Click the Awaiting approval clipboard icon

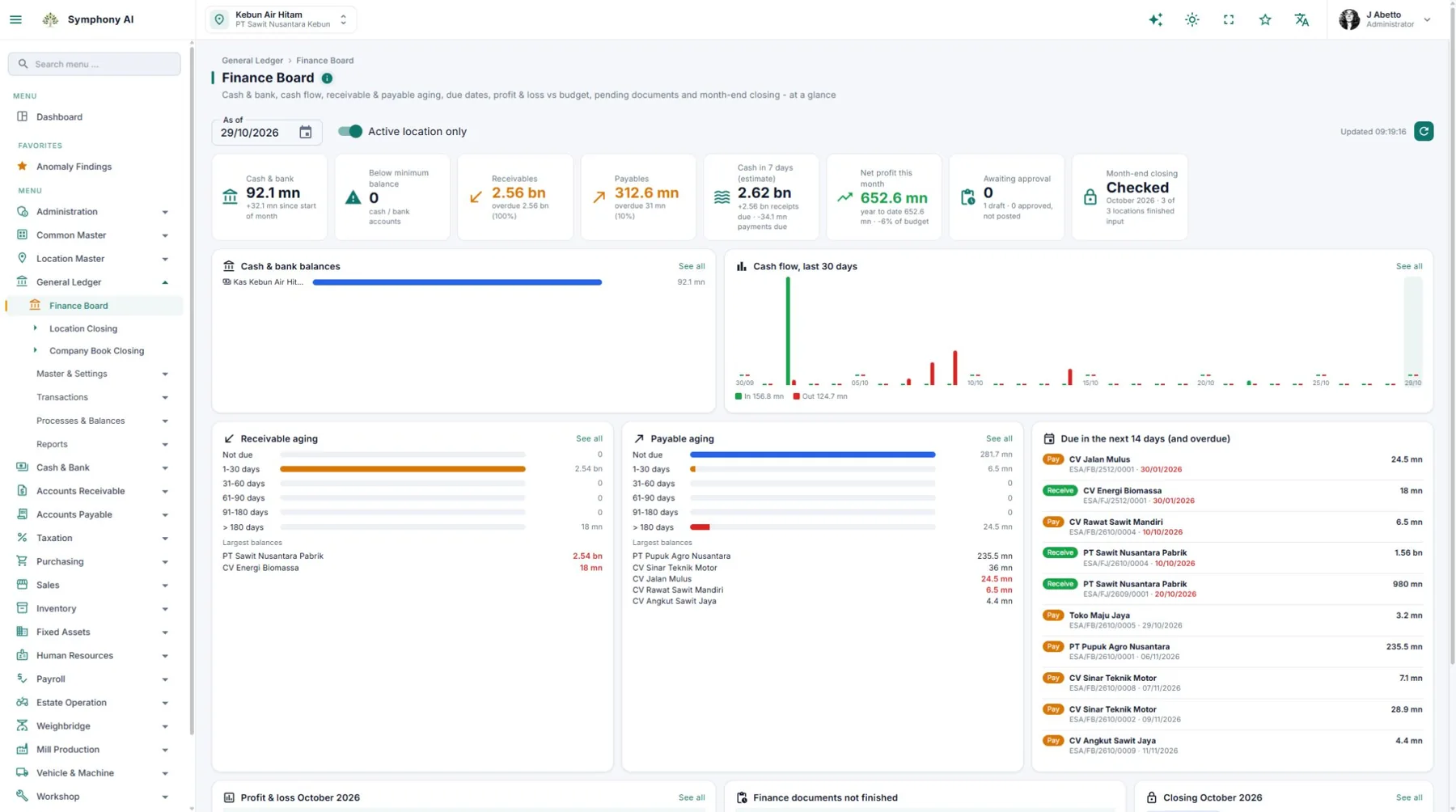pyautogui.click(x=967, y=197)
